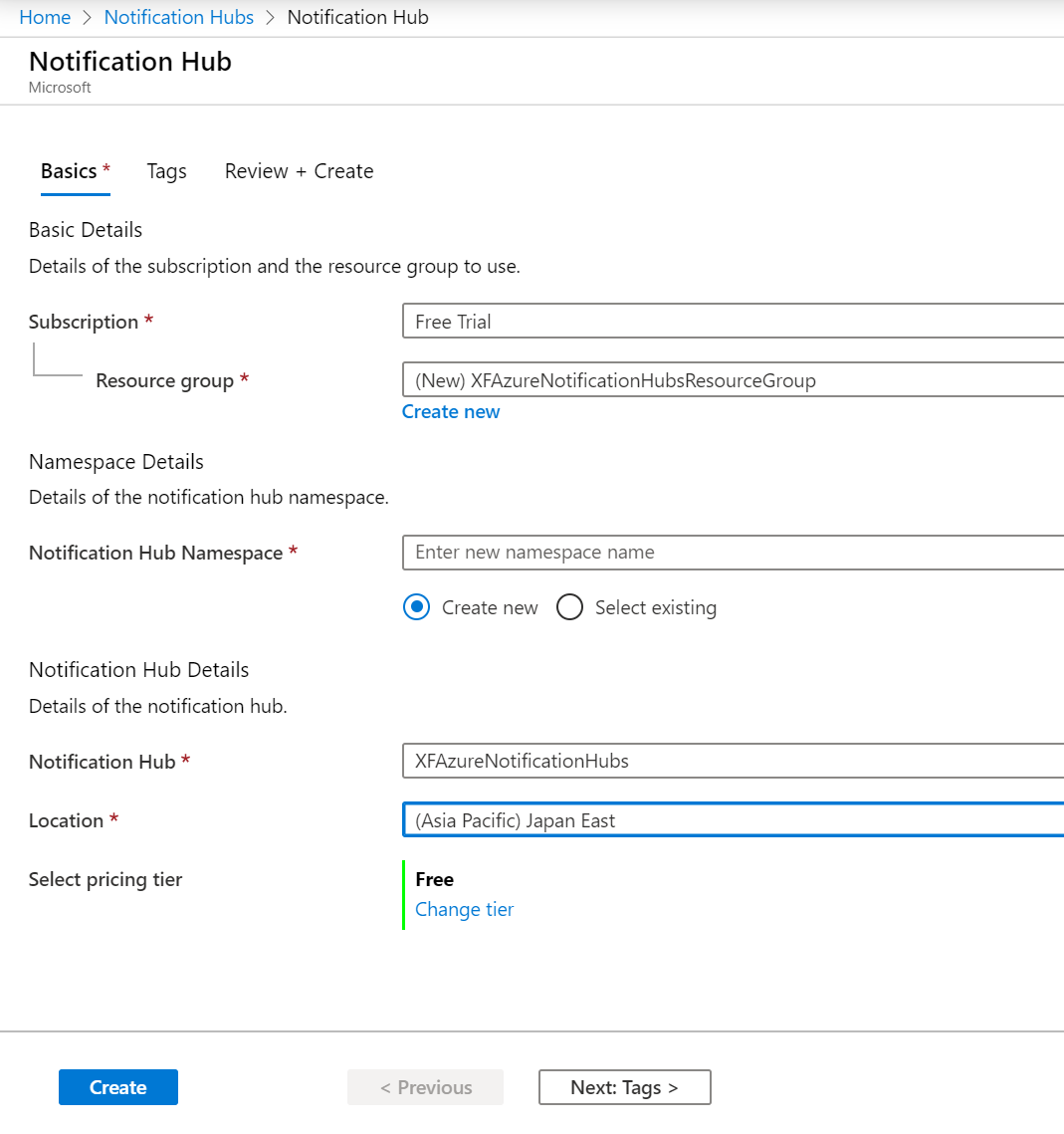The height and width of the screenshot is (1134, 1064).
Task: Click the 'Details of the notification hub.' description
Action: point(158,706)
